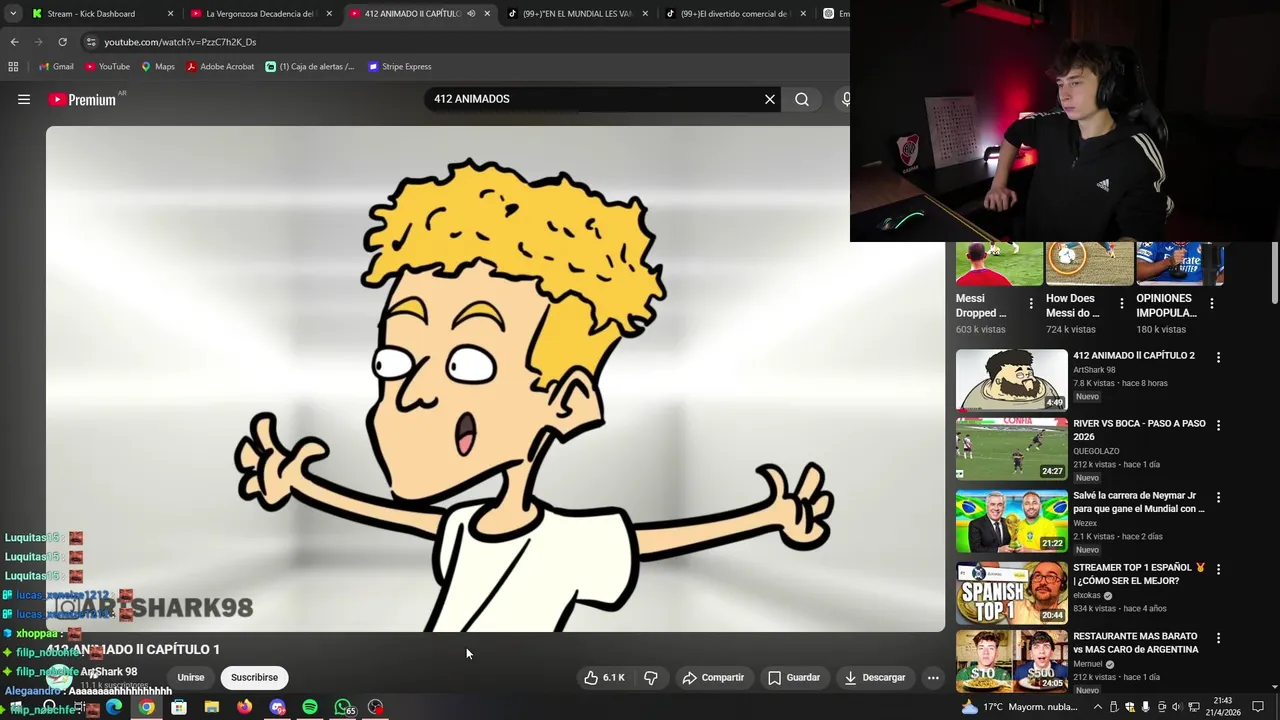The image size is (1280, 720).
Task: Clear the search text with the X
Action: tap(770, 99)
